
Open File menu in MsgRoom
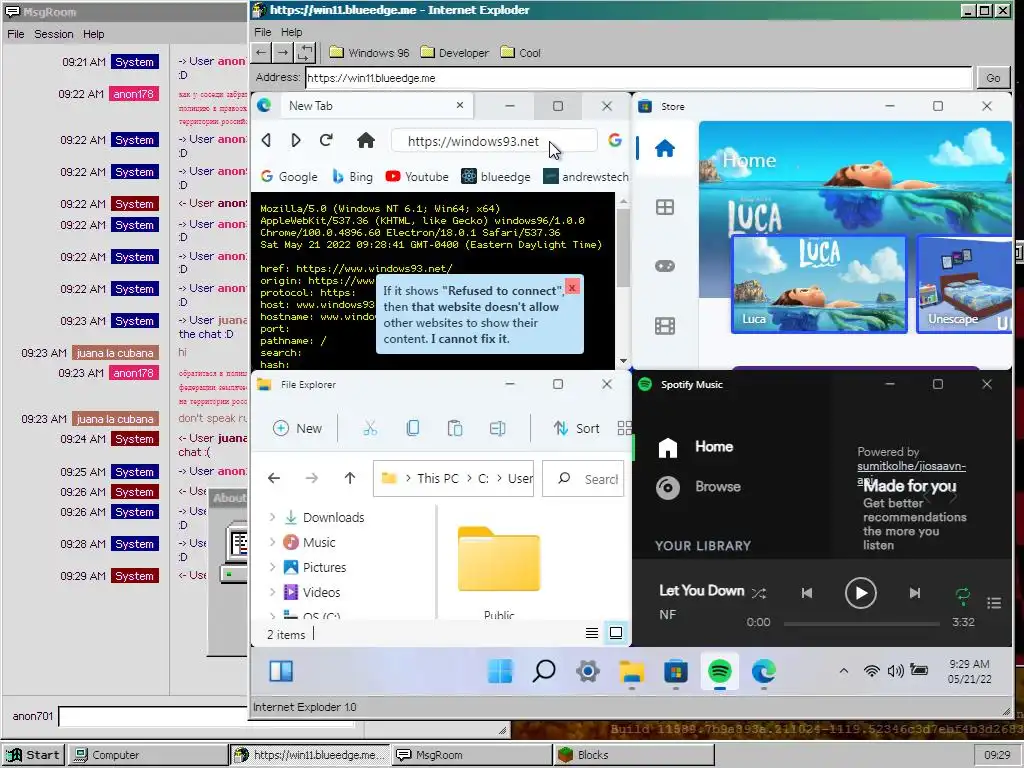point(16,34)
